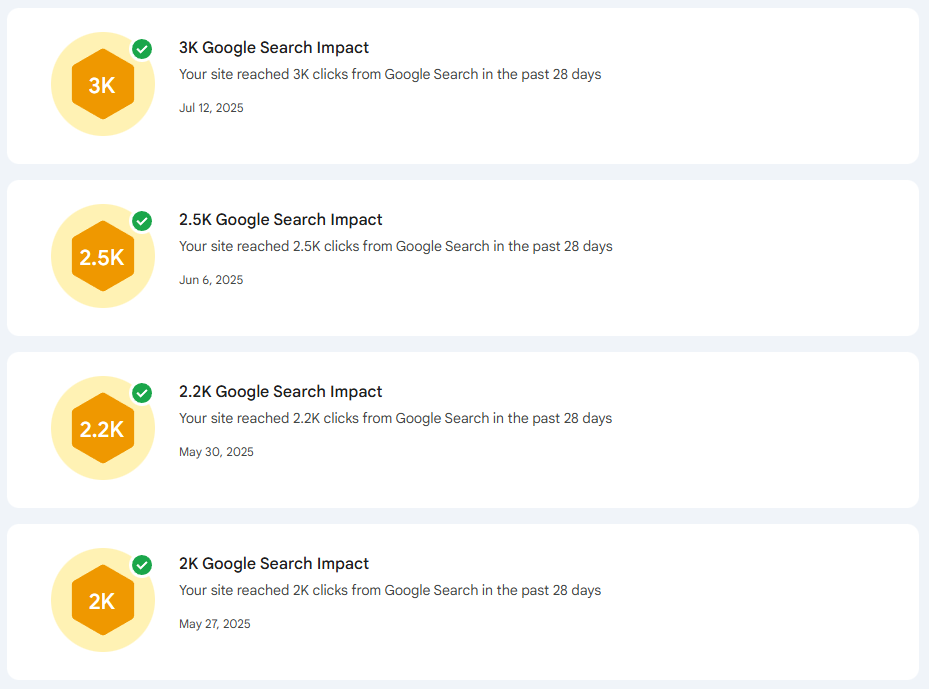Click the 3K hexagonal achievement badge icon

click(x=102, y=83)
